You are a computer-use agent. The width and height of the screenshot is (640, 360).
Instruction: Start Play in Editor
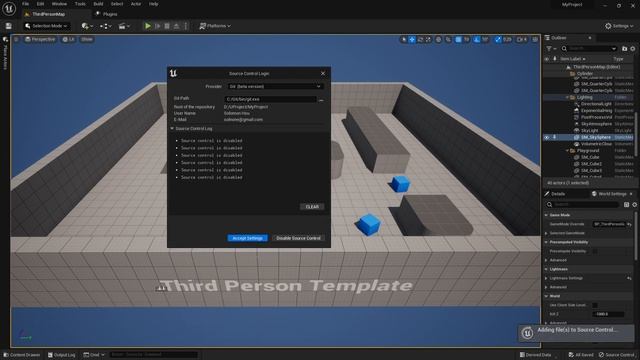click(148, 26)
